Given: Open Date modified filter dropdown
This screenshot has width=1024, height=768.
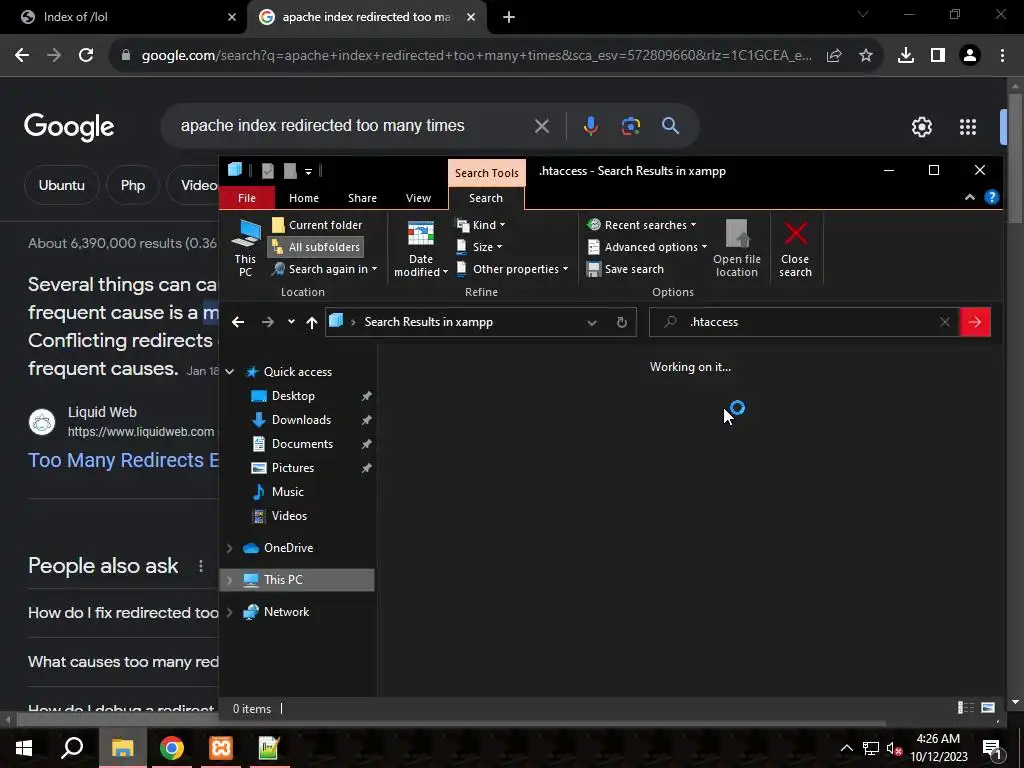Looking at the screenshot, I should pyautogui.click(x=421, y=249).
